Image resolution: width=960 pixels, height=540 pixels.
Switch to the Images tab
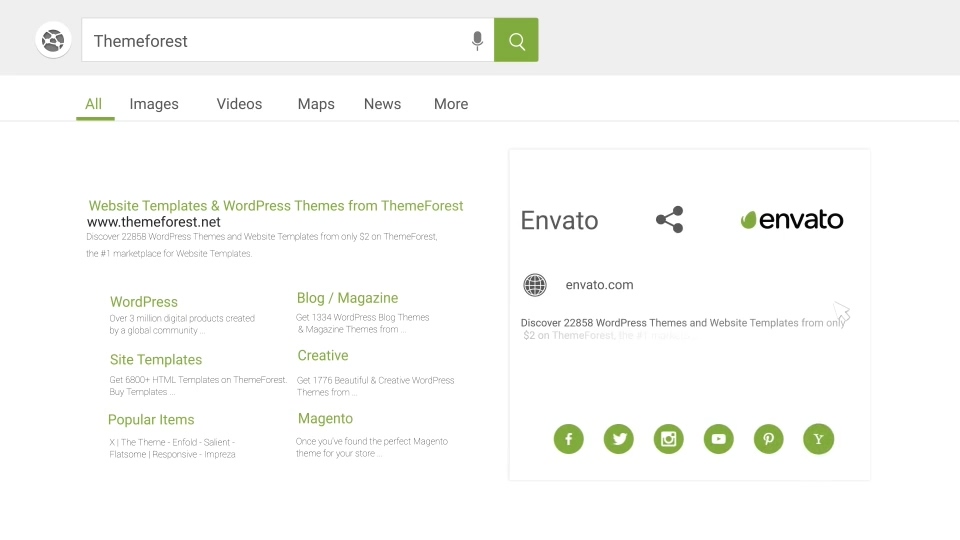(x=154, y=104)
